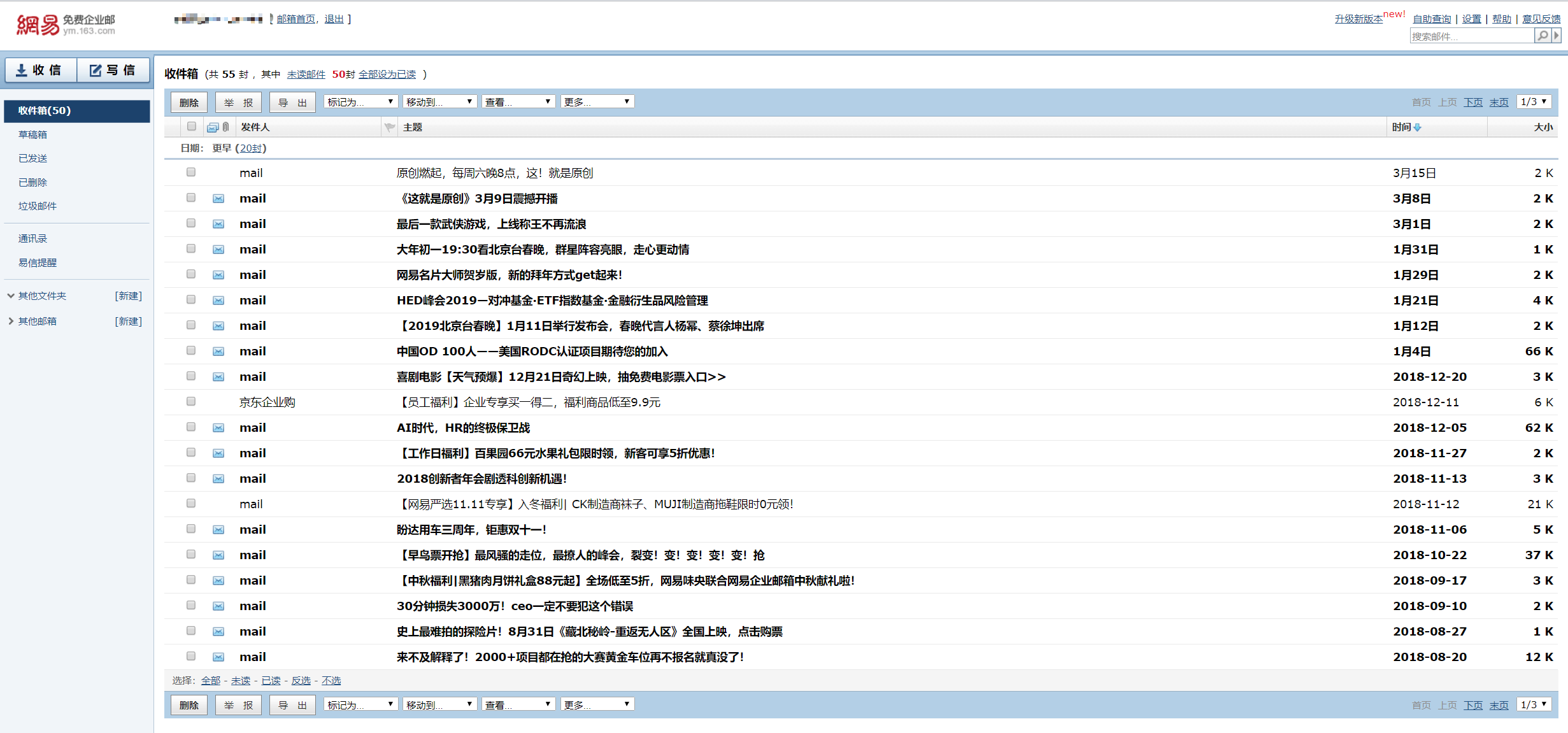
Task: Click the 写信 compose button
Action: coord(113,70)
